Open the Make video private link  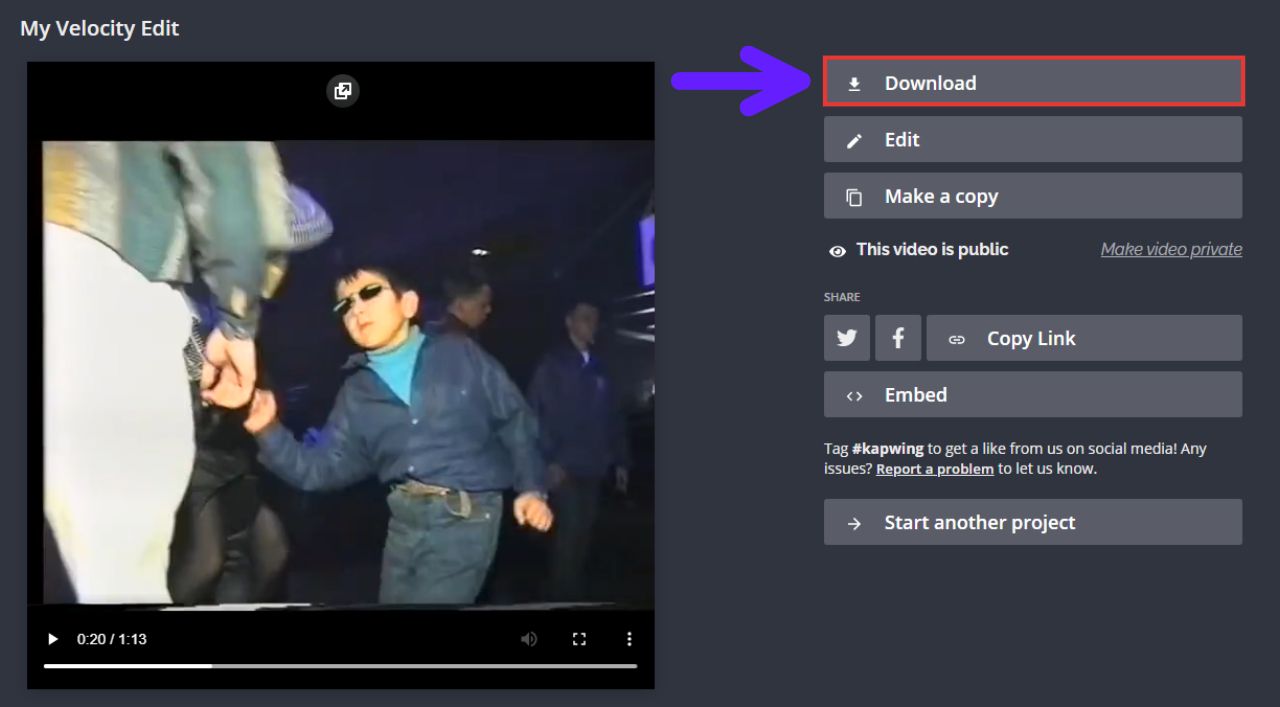[x=1171, y=249]
